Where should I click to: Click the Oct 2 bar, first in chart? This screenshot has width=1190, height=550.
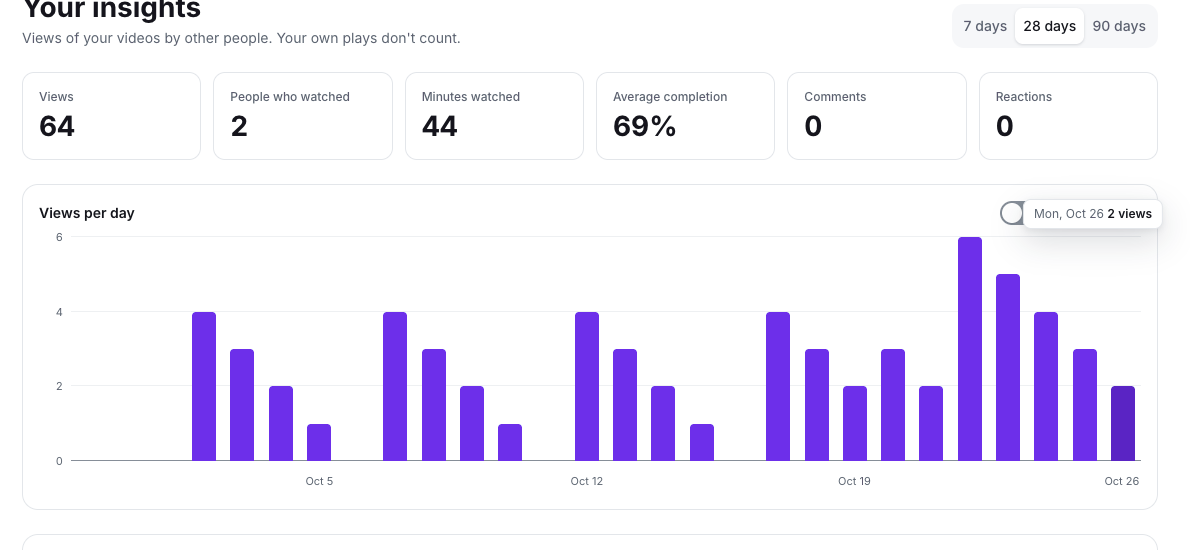[204, 386]
